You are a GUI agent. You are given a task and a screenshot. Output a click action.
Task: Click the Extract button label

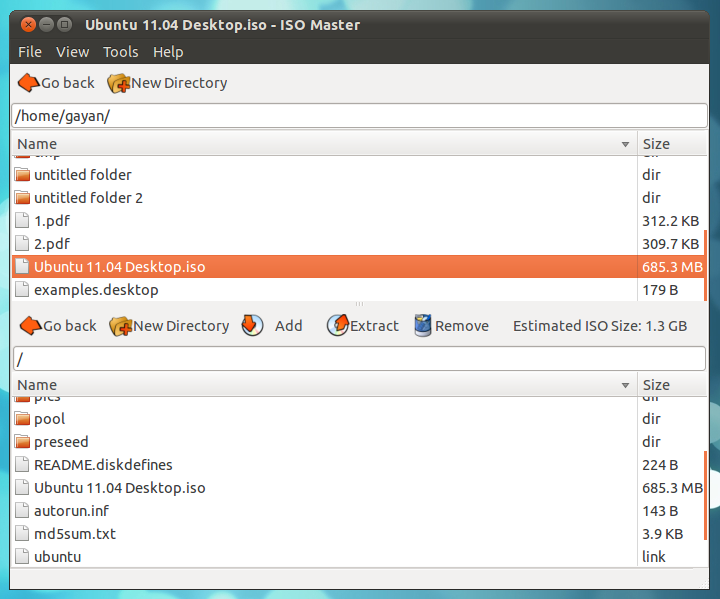tap(374, 326)
